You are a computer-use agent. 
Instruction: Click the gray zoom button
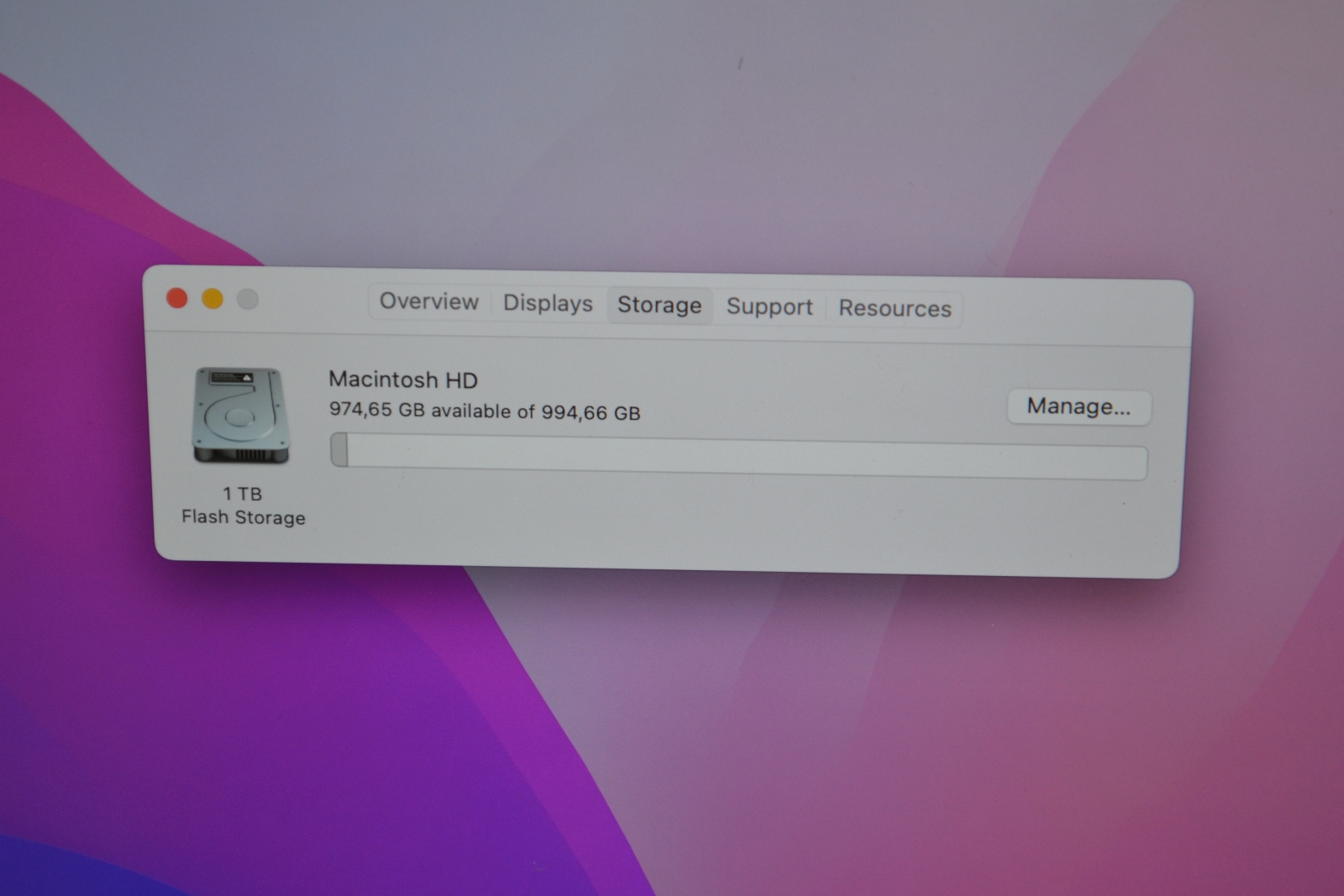pos(246,298)
